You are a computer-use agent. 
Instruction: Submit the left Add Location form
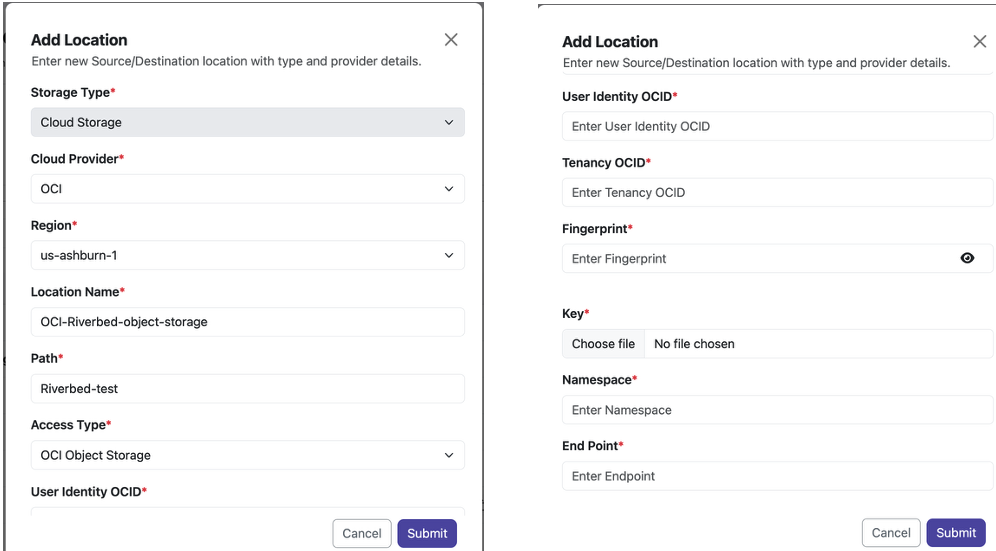click(x=427, y=533)
